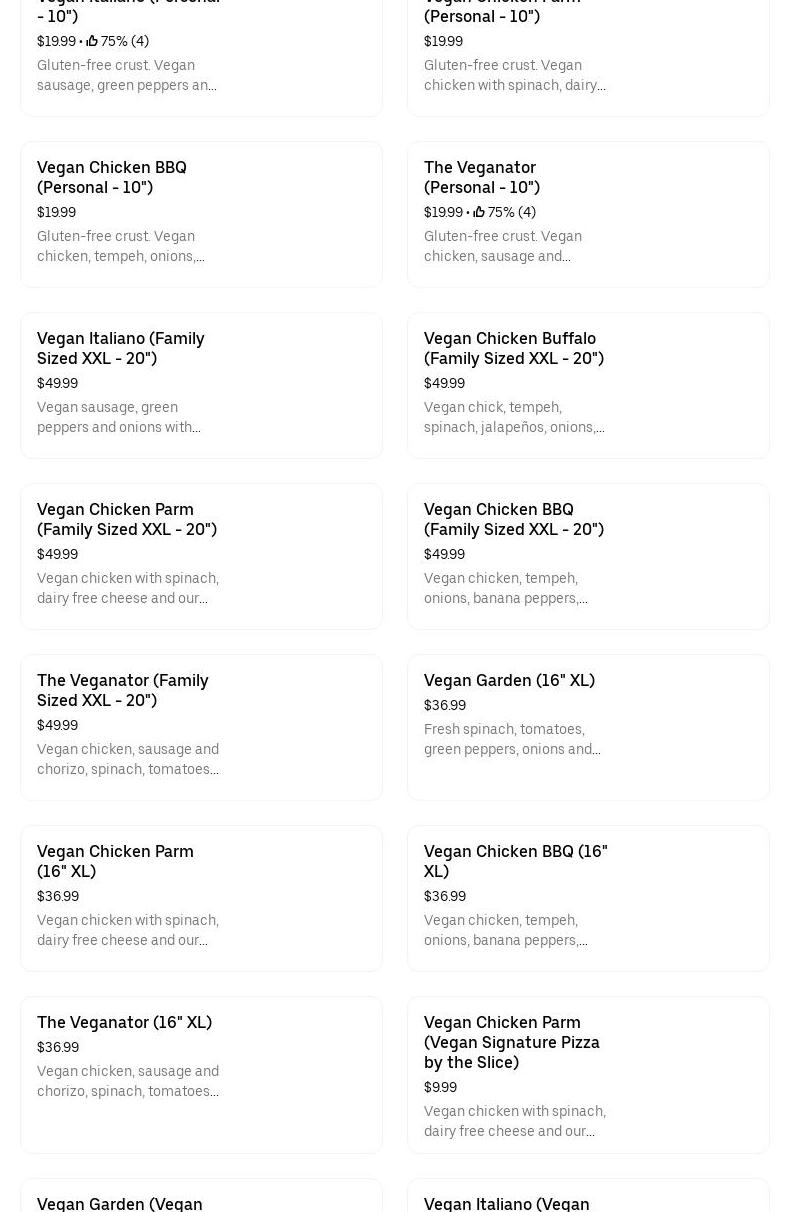Open Vegan Chicken BBQ (Personal - 10") item
Viewport: 804px width, 1212px height.
(x=112, y=177)
